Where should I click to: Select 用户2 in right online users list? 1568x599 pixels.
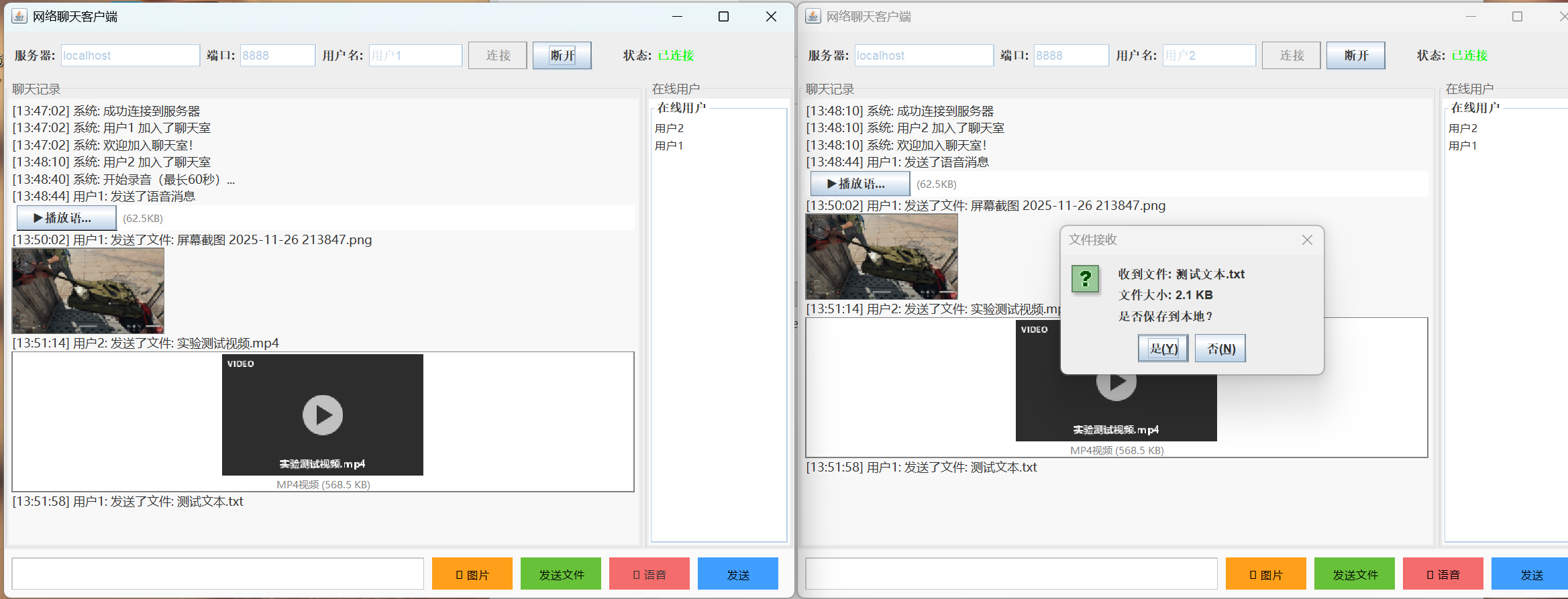point(1463,128)
